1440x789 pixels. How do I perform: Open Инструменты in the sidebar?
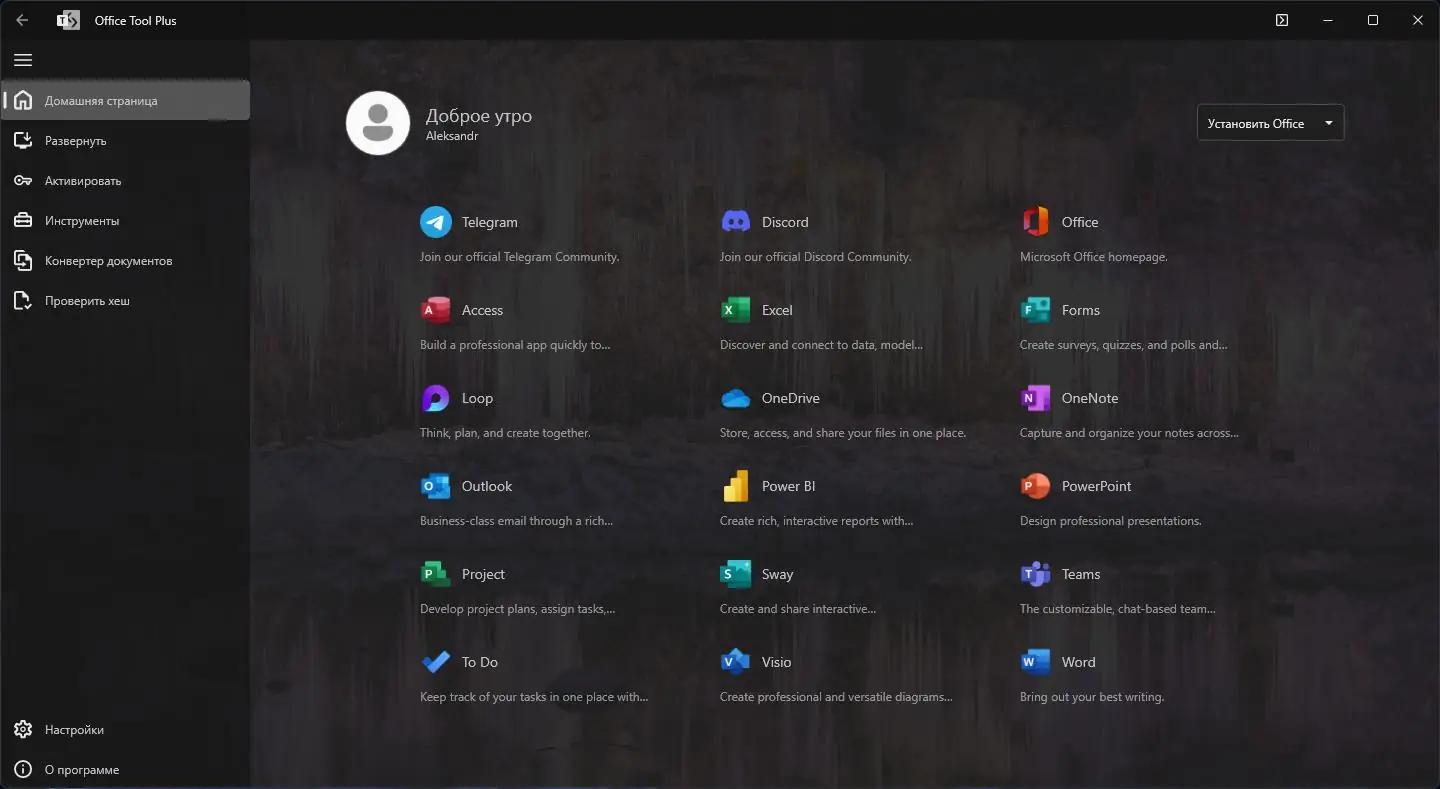point(126,220)
